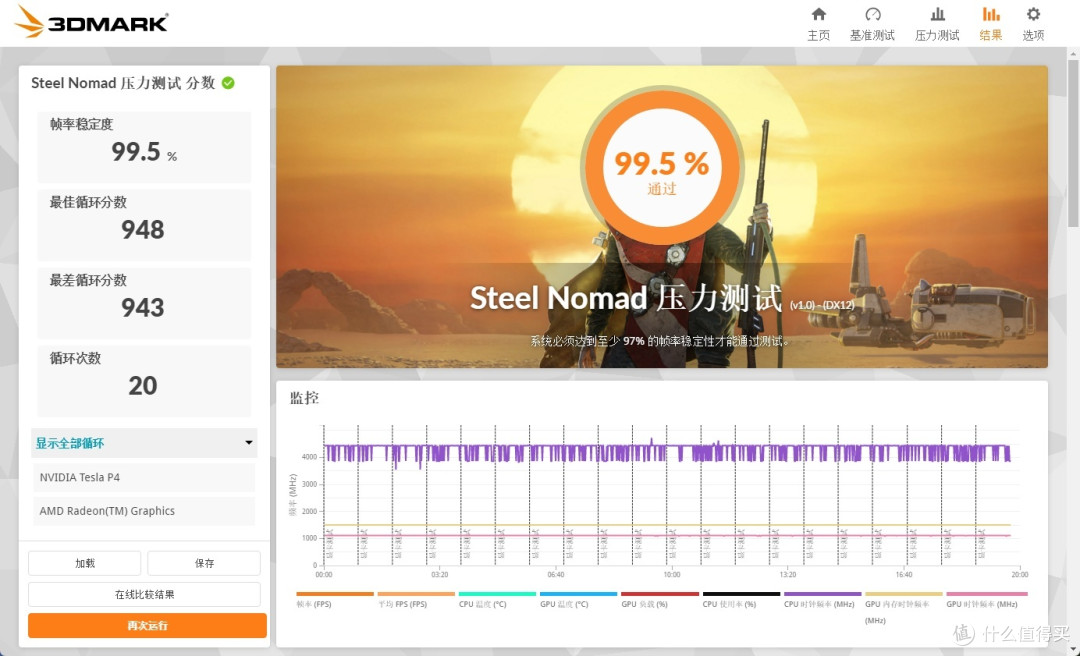Image resolution: width=1080 pixels, height=656 pixels.
Task: Click the orange 再次运行 run again button
Action: pyautogui.click(x=147, y=626)
